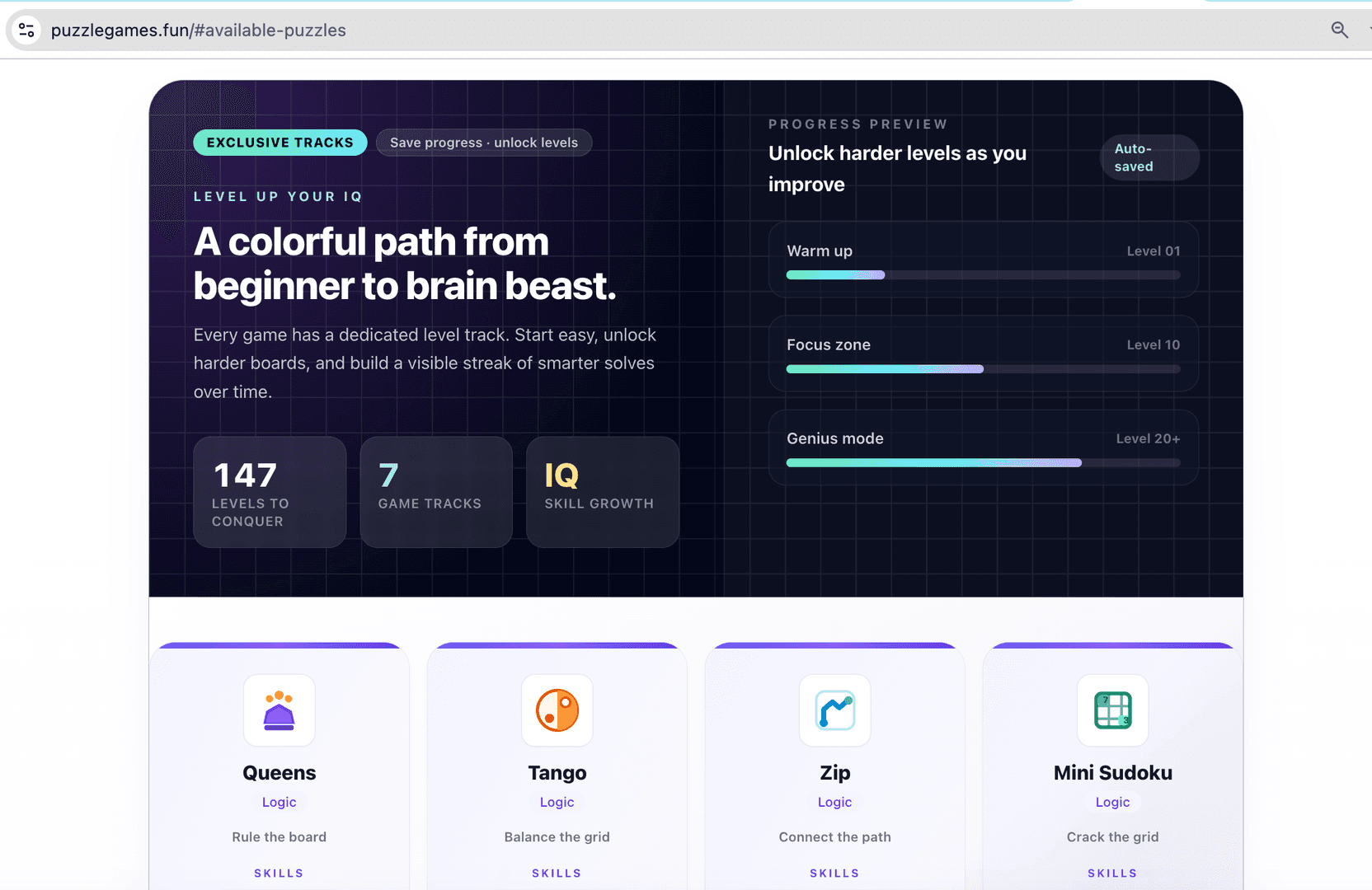Click the Focus zone progress bar
Image resolution: width=1372 pixels, height=890 pixels.
tap(983, 369)
